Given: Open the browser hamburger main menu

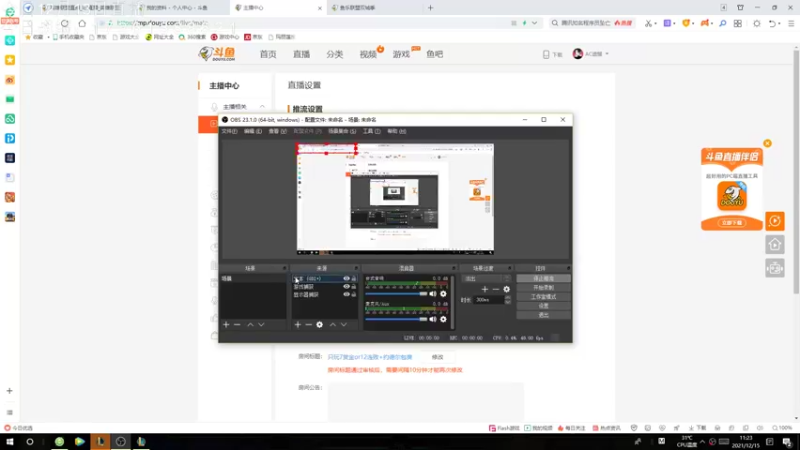Looking at the screenshot, I should point(791,23).
